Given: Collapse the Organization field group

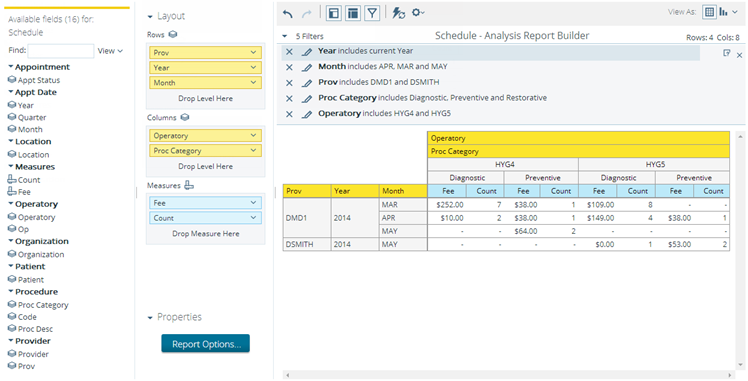Looking at the screenshot, I should (x=10, y=241).
